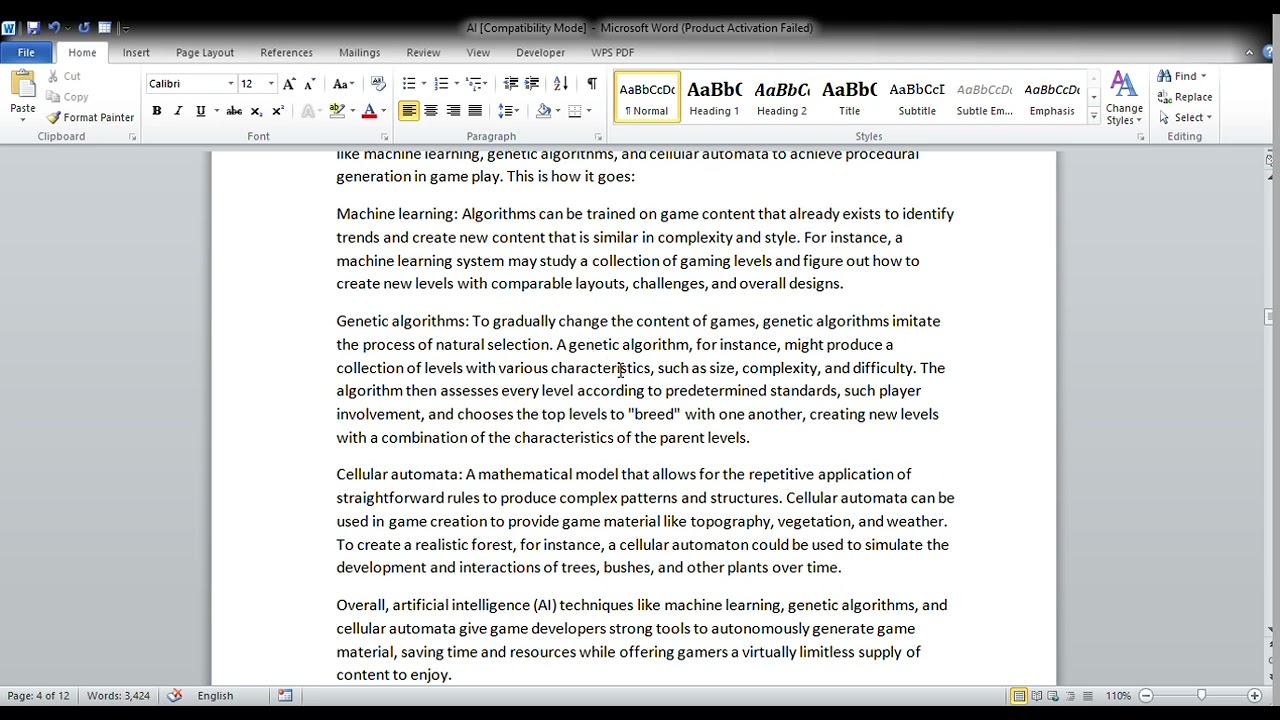Open the File tab
The width and height of the screenshot is (1280, 720).
pyautogui.click(x=26, y=52)
